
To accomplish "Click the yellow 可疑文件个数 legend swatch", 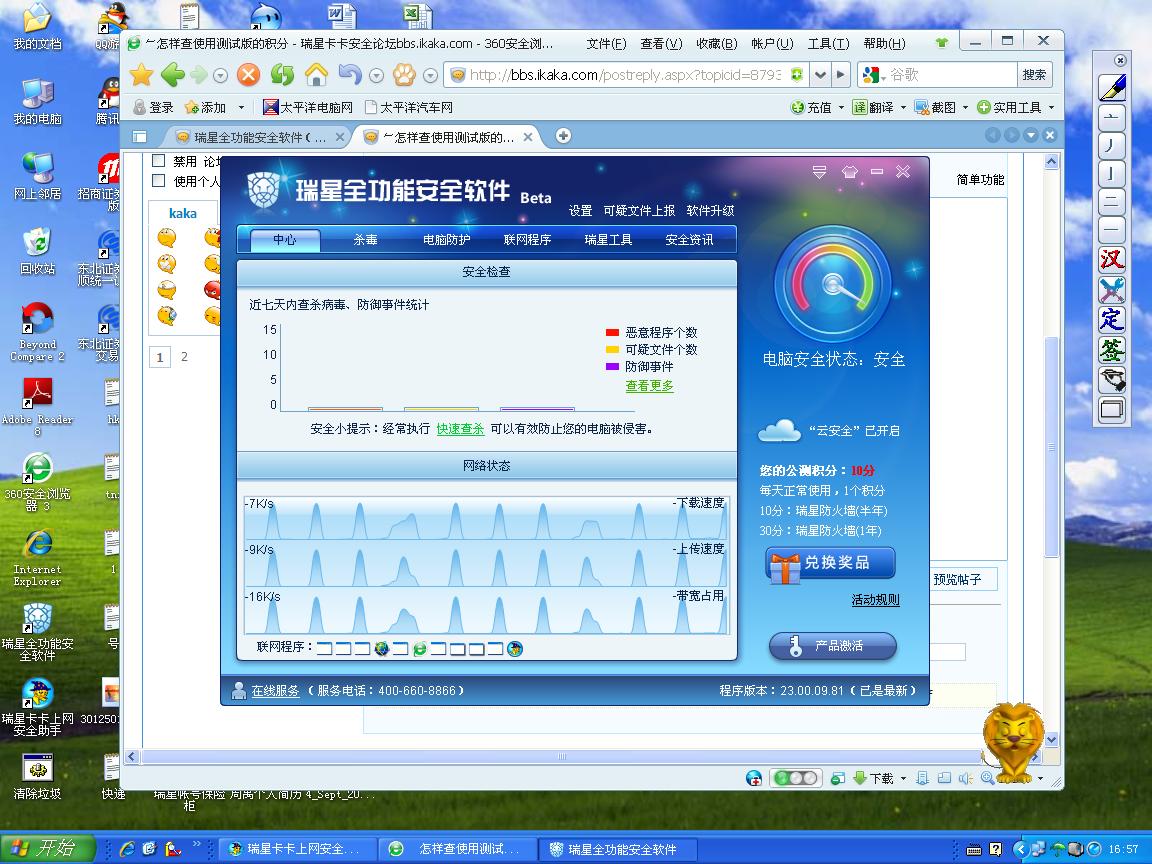I will 612,349.
